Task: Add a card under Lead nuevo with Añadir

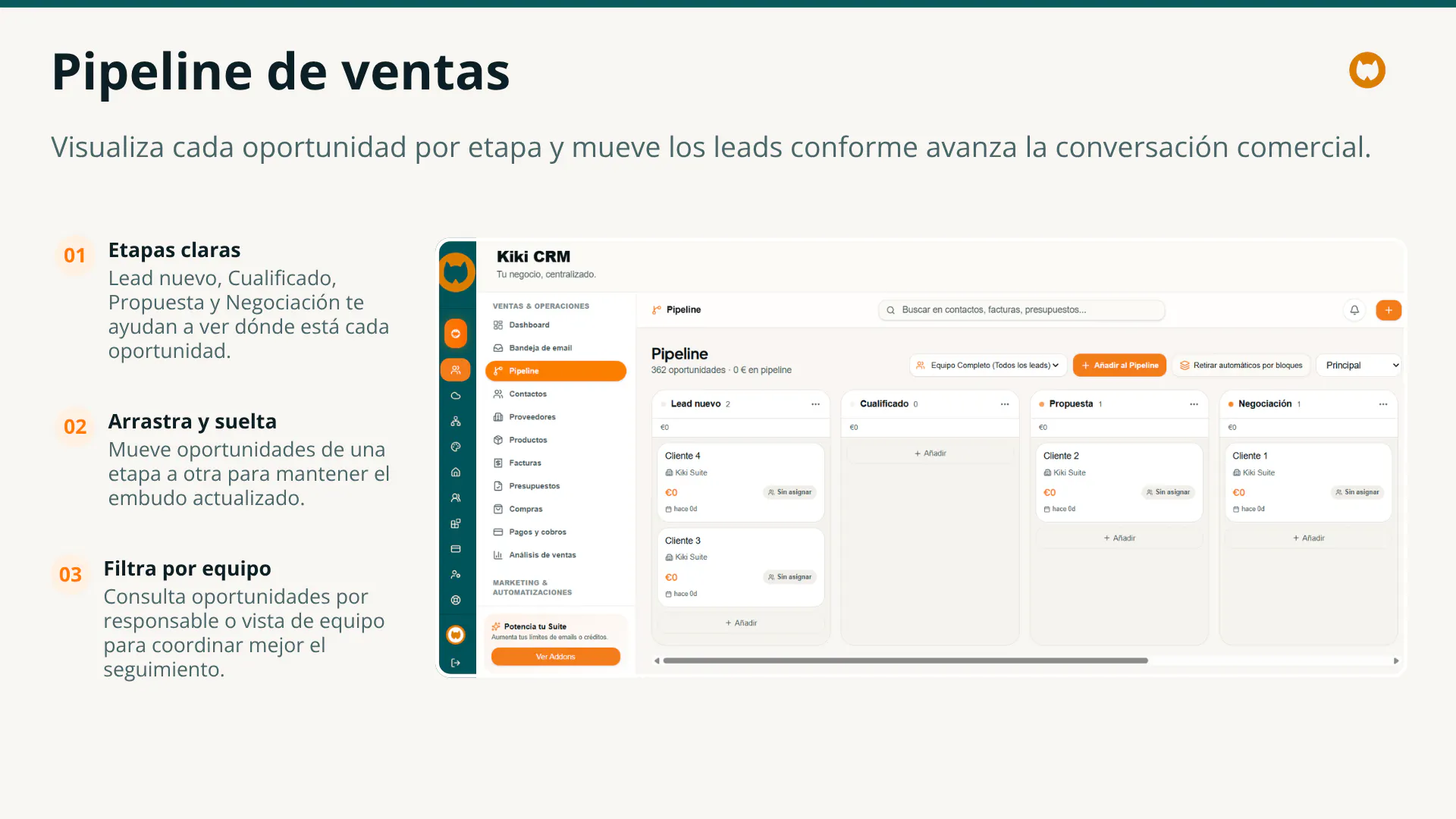Action: click(741, 623)
